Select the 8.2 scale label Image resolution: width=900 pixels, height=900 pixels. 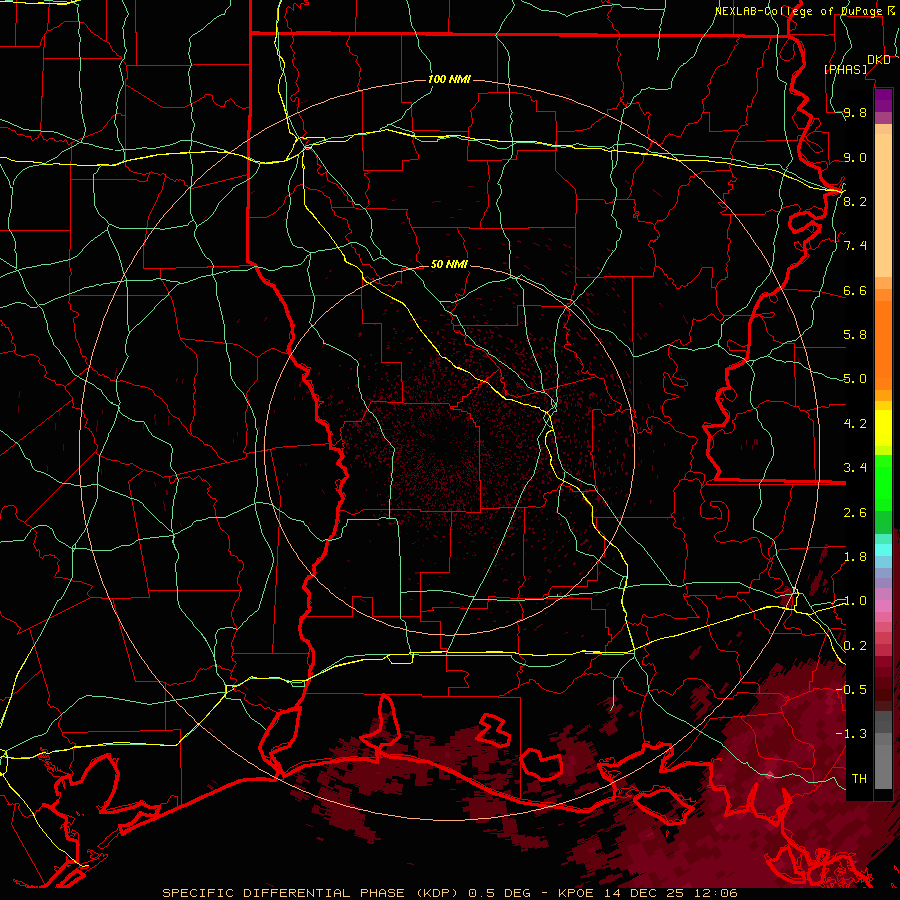coord(855,201)
